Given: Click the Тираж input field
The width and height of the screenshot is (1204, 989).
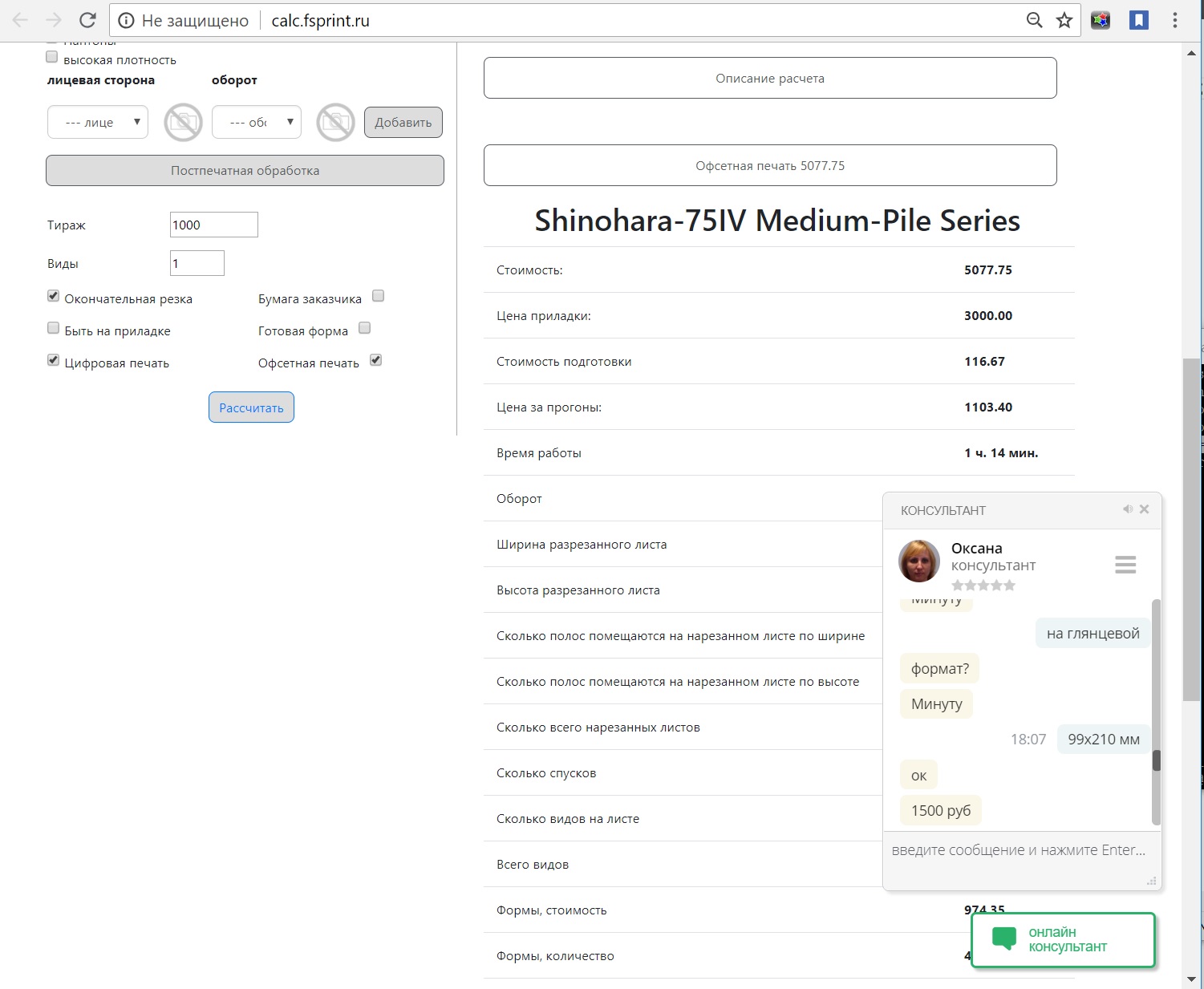Looking at the screenshot, I should coord(214,225).
